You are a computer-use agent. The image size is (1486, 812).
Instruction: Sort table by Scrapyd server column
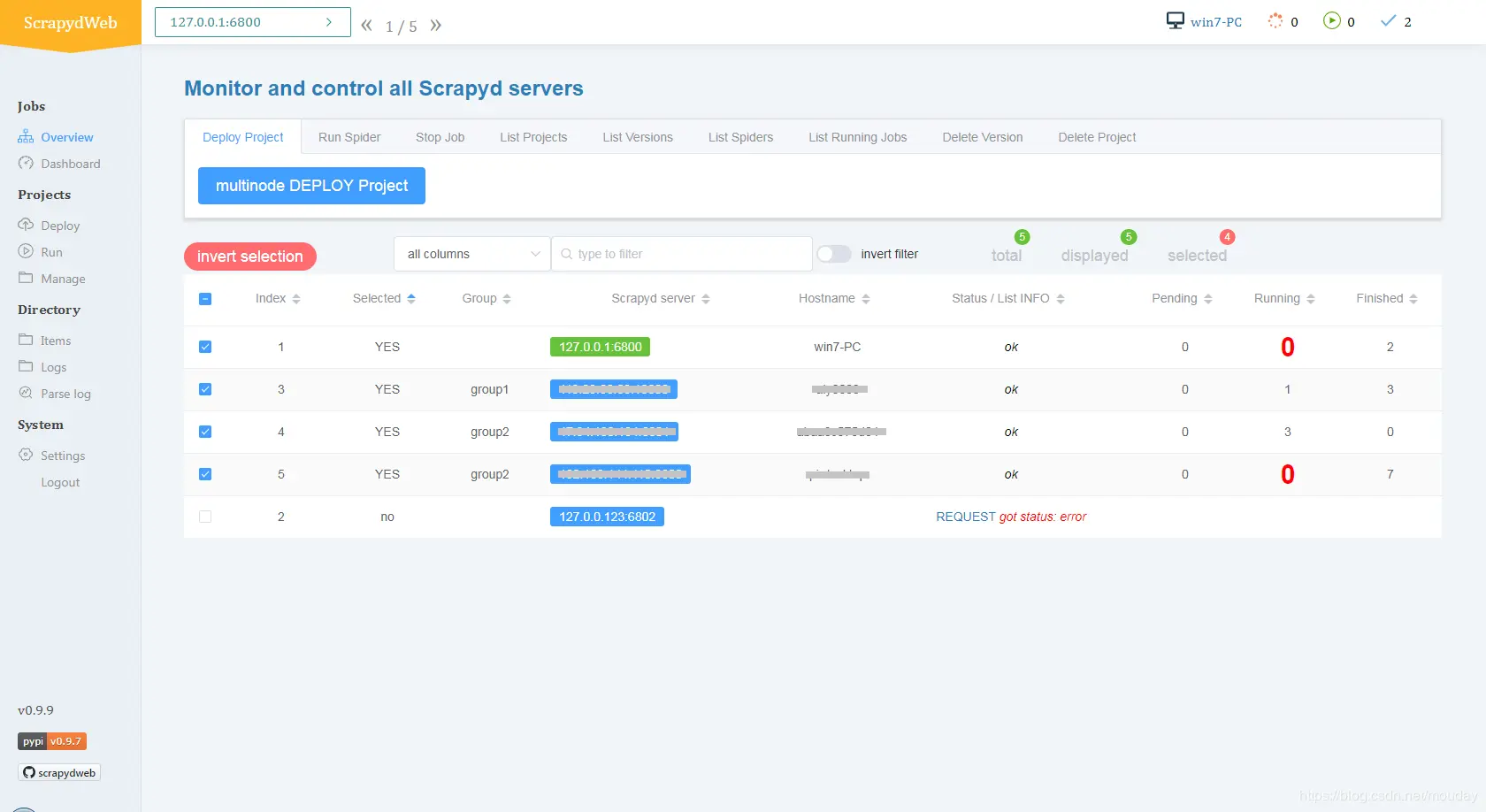(706, 299)
